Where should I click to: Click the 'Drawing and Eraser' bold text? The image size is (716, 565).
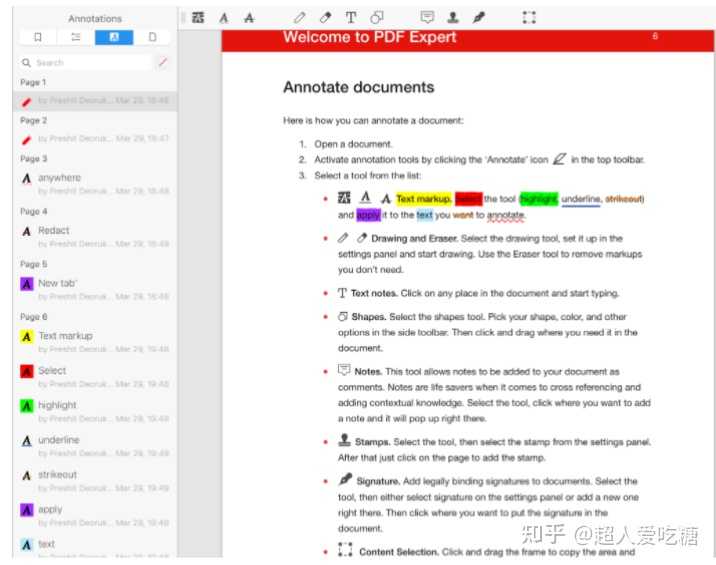414,238
